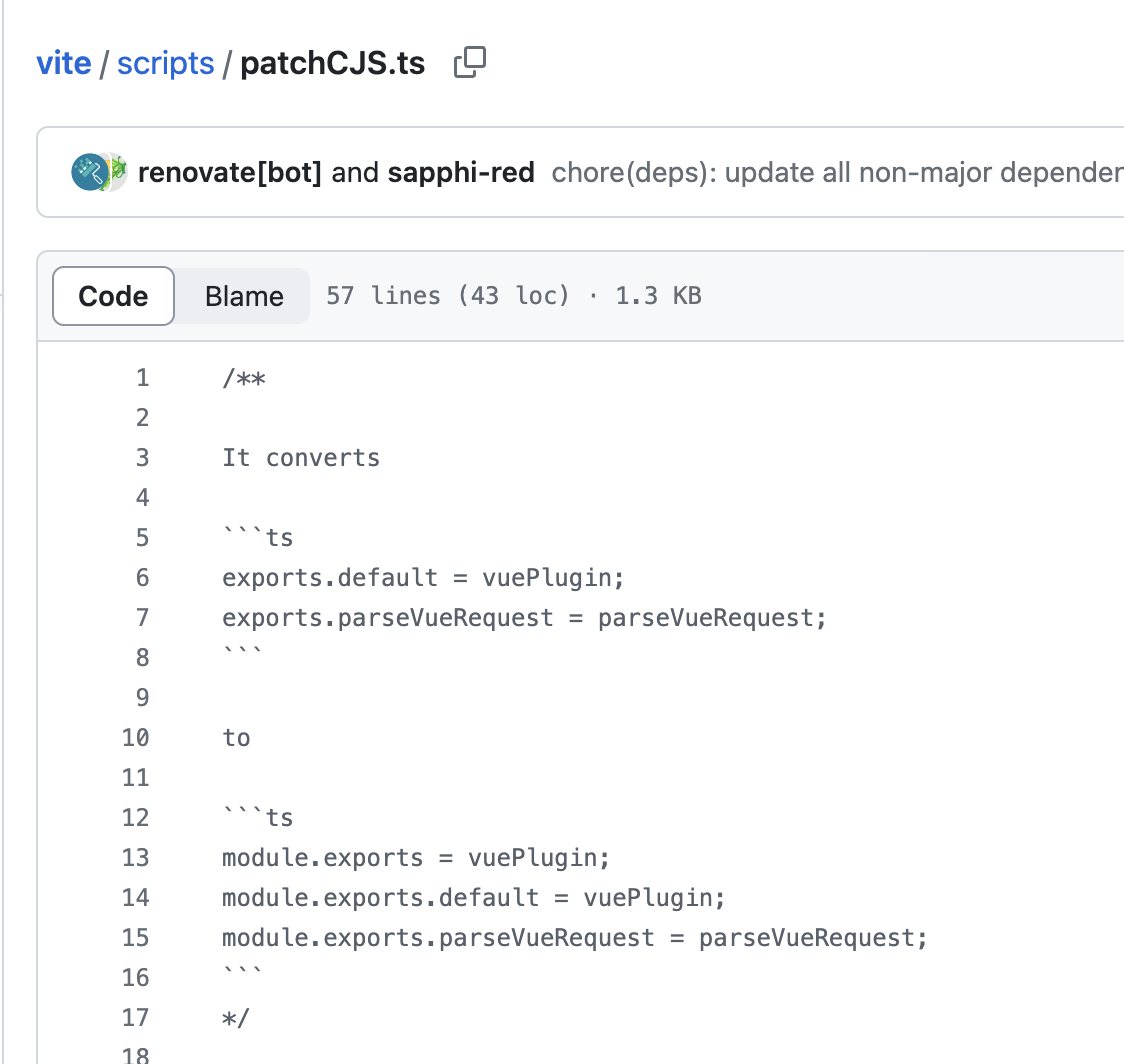1124x1064 pixels.
Task: Open the chore(deps) commit message
Action: pos(836,173)
